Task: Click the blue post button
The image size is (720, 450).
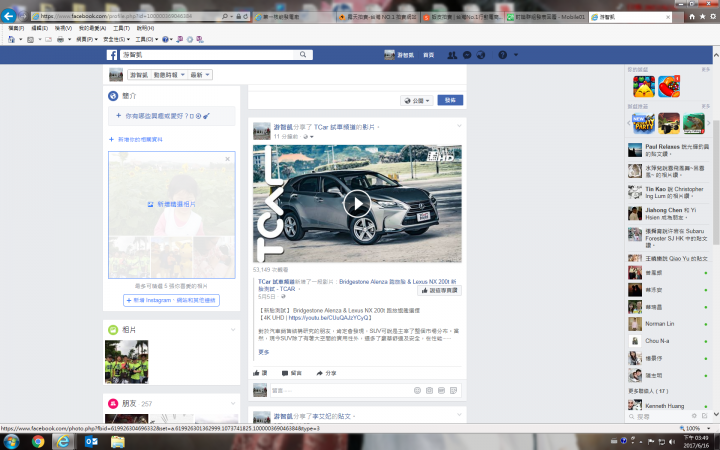Action: coord(450,101)
